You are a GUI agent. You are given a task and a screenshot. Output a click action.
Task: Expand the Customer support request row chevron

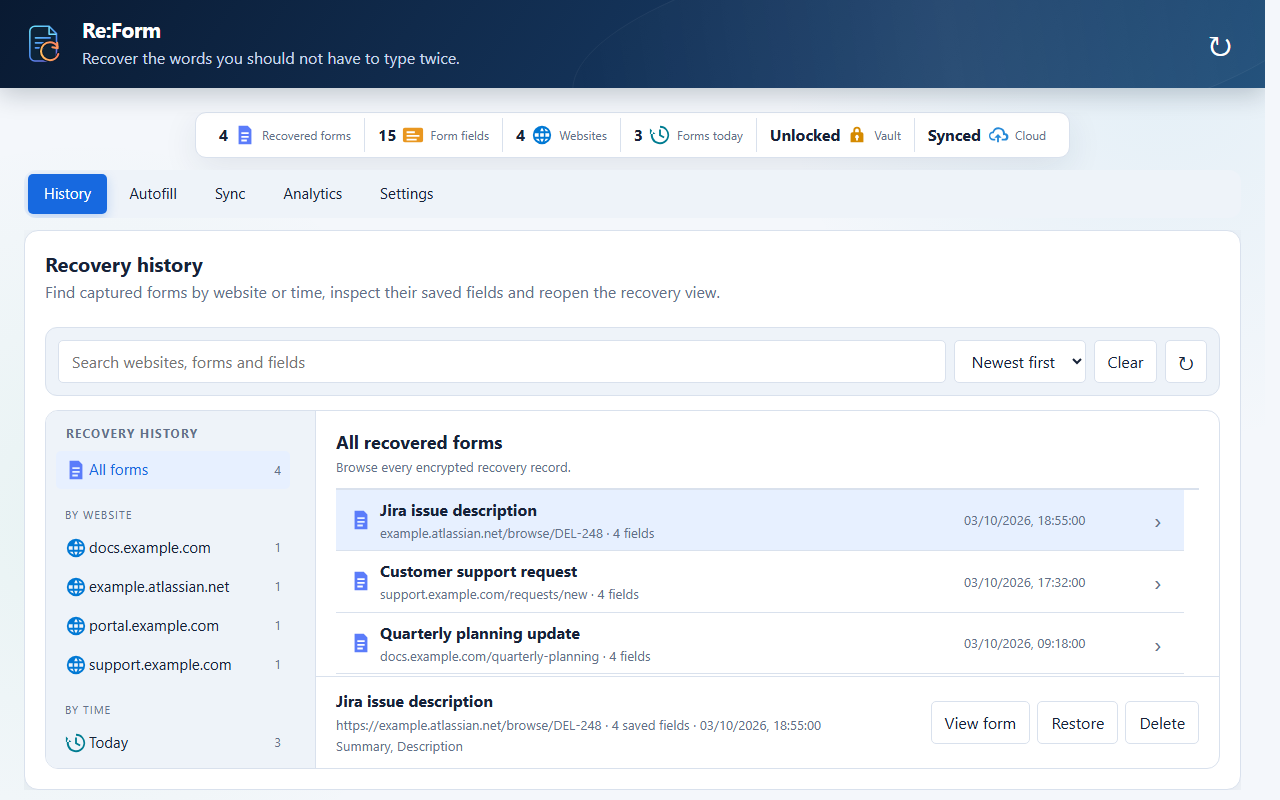pyautogui.click(x=1158, y=584)
